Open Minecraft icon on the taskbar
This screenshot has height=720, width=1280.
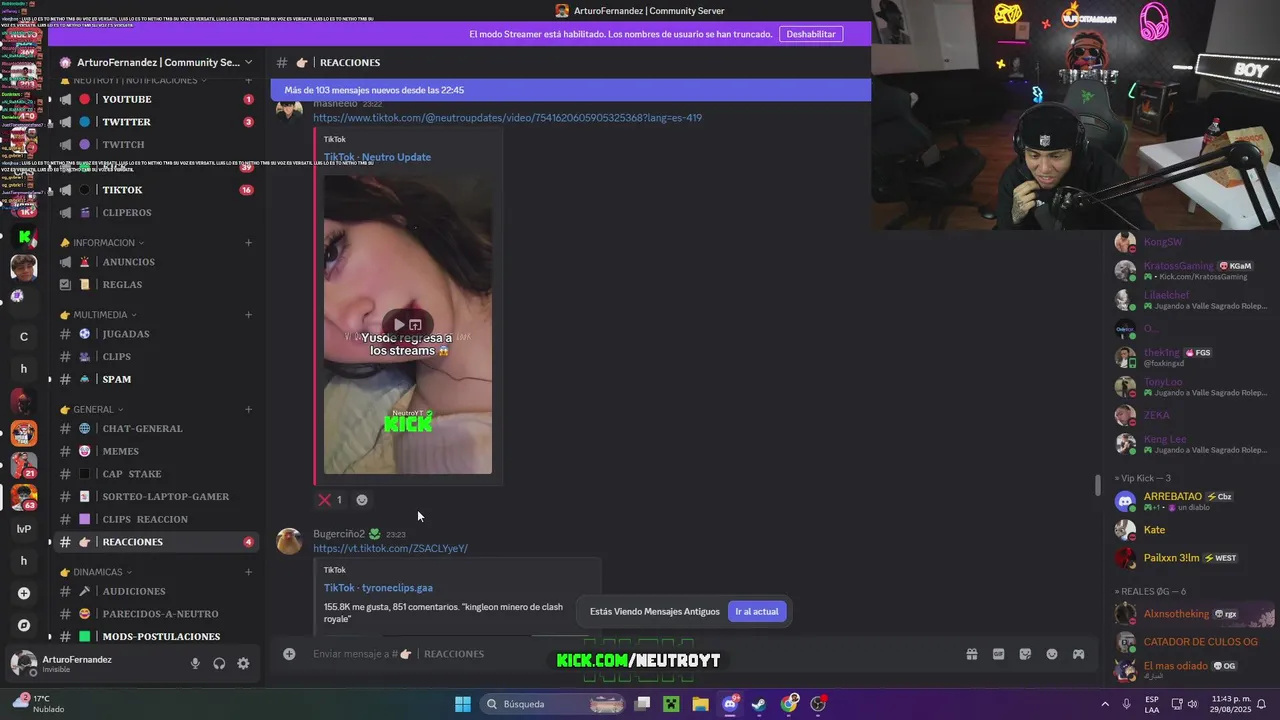click(671, 704)
